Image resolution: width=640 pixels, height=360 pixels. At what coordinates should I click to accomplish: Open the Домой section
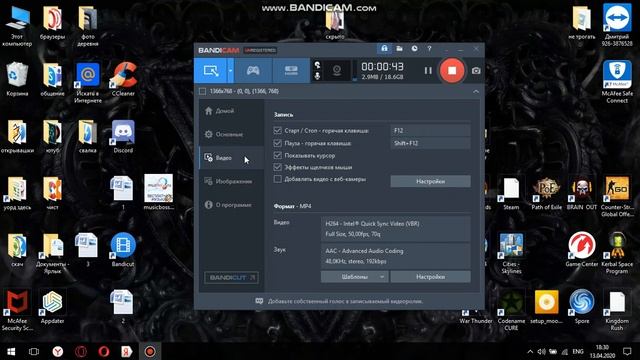click(x=231, y=111)
